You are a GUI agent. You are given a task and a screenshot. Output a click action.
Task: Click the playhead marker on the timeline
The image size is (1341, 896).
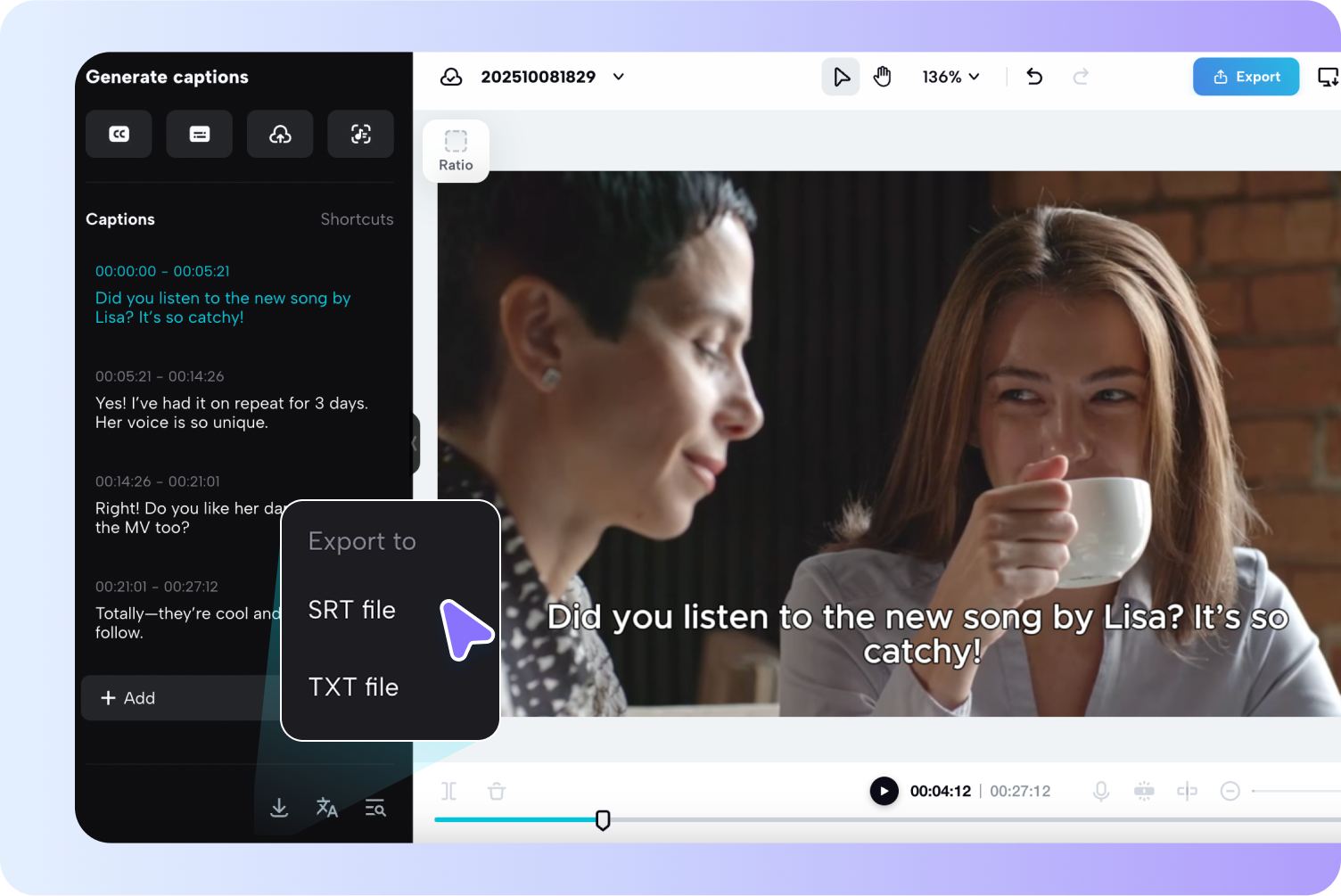603,820
